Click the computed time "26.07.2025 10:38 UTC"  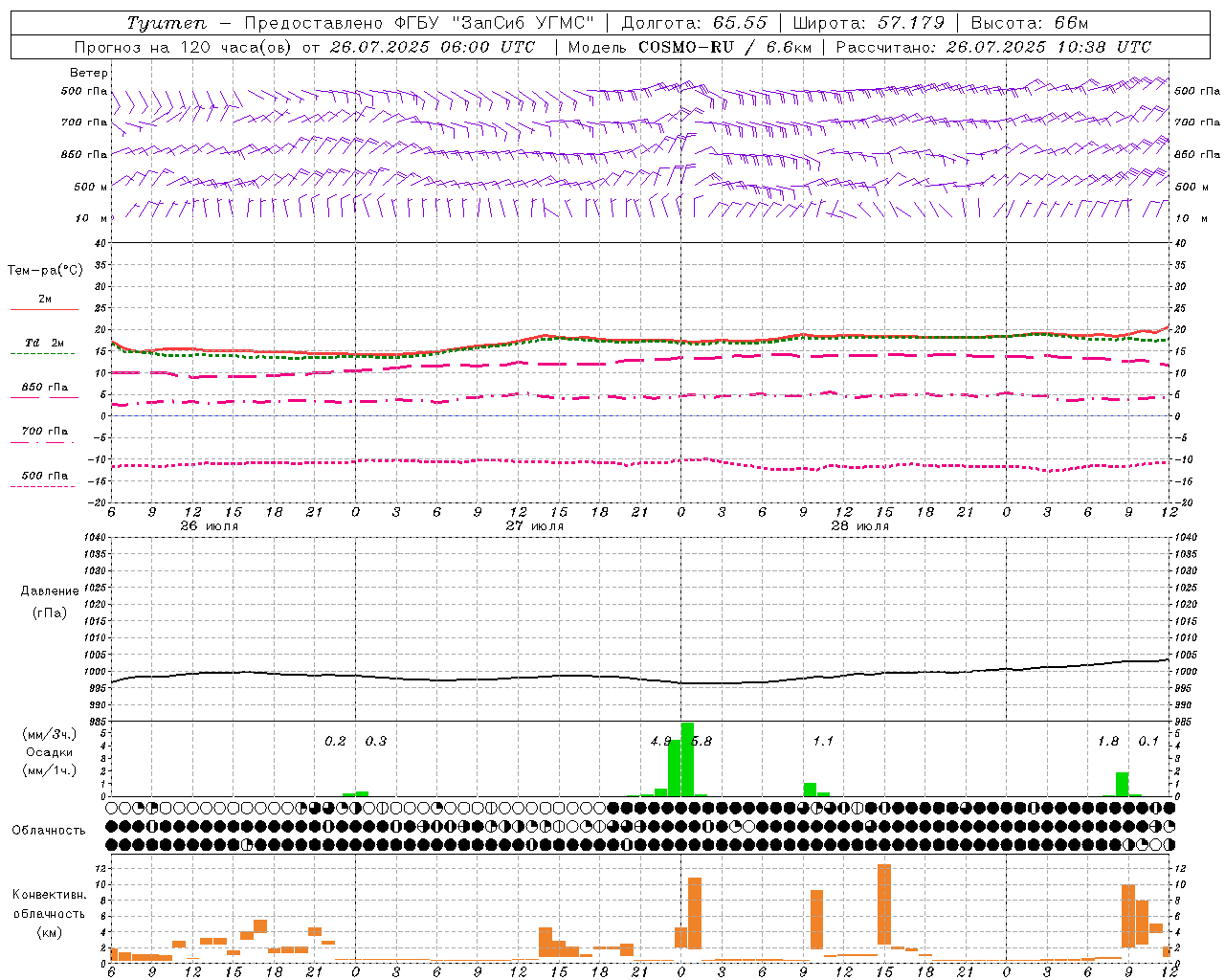coord(1049,47)
